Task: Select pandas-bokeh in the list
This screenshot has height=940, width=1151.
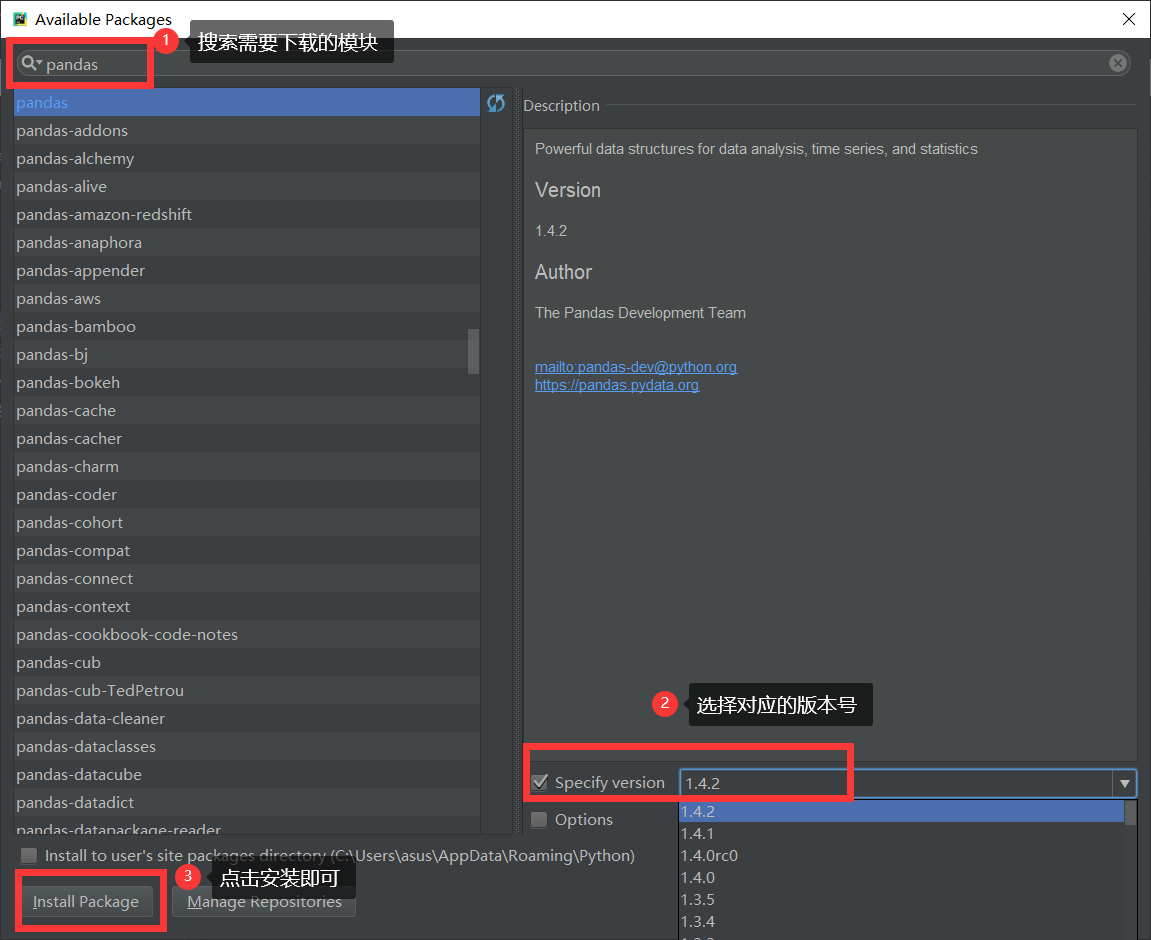Action: click(x=247, y=382)
